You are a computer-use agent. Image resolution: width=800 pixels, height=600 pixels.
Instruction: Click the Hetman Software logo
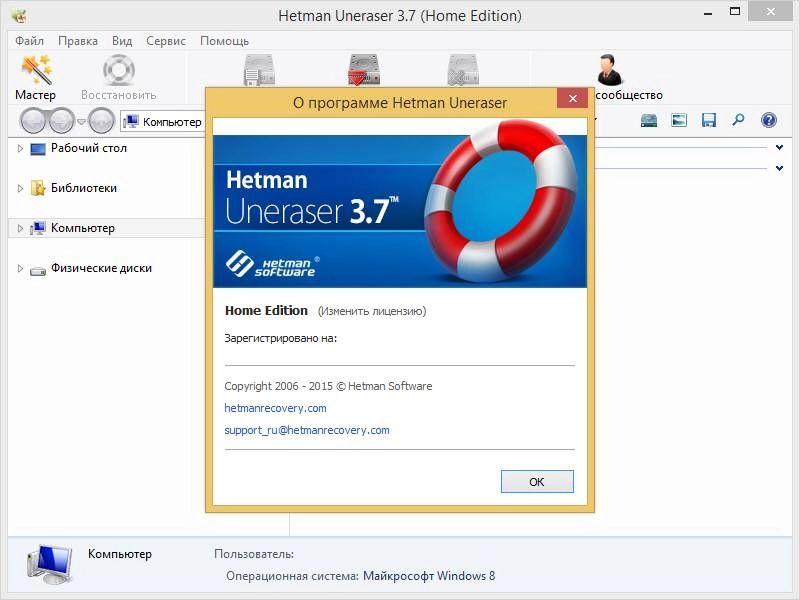(x=272, y=264)
